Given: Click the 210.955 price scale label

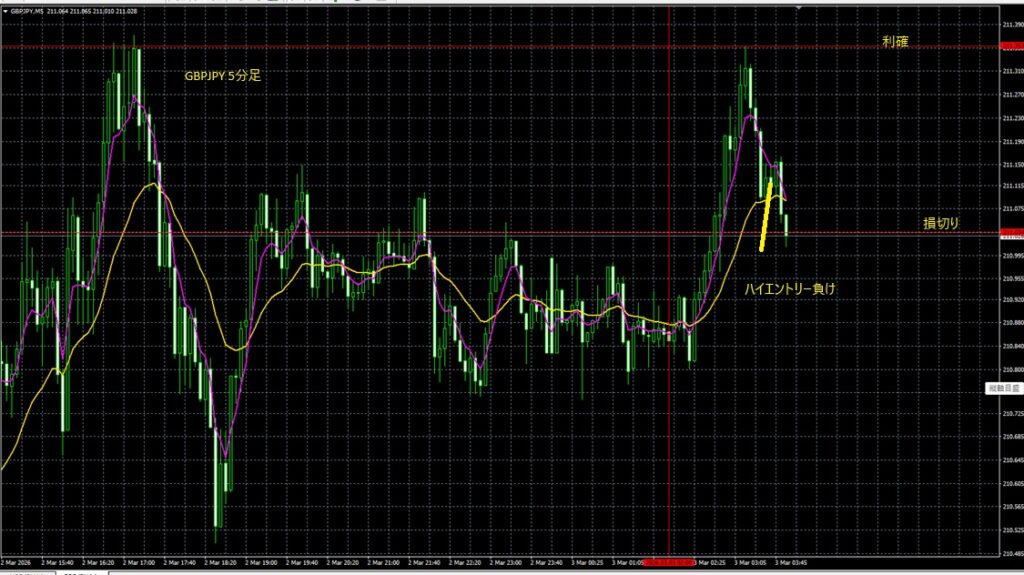Looking at the screenshot, I should coord(1012,278).
